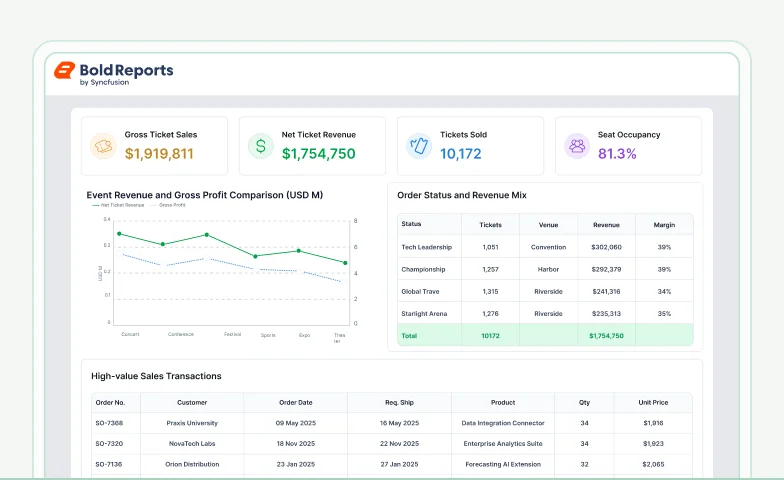
Task: Click the Net Ticket Revenue dollar icon
Action: coord(261,146)
